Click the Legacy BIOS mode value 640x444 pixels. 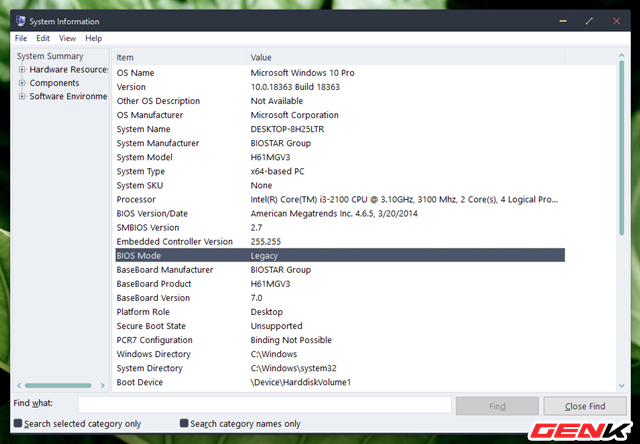click(264, 256)
